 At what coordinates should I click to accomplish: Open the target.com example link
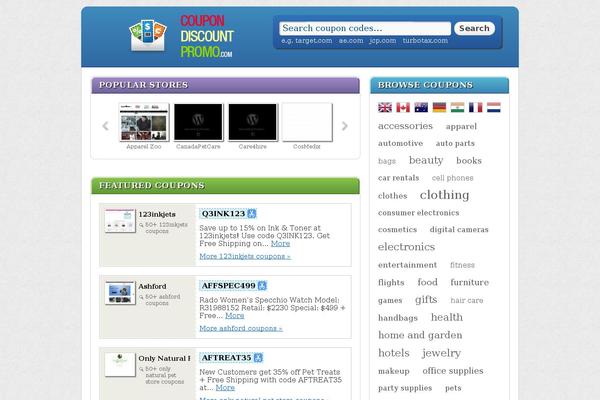click(312, 41)
